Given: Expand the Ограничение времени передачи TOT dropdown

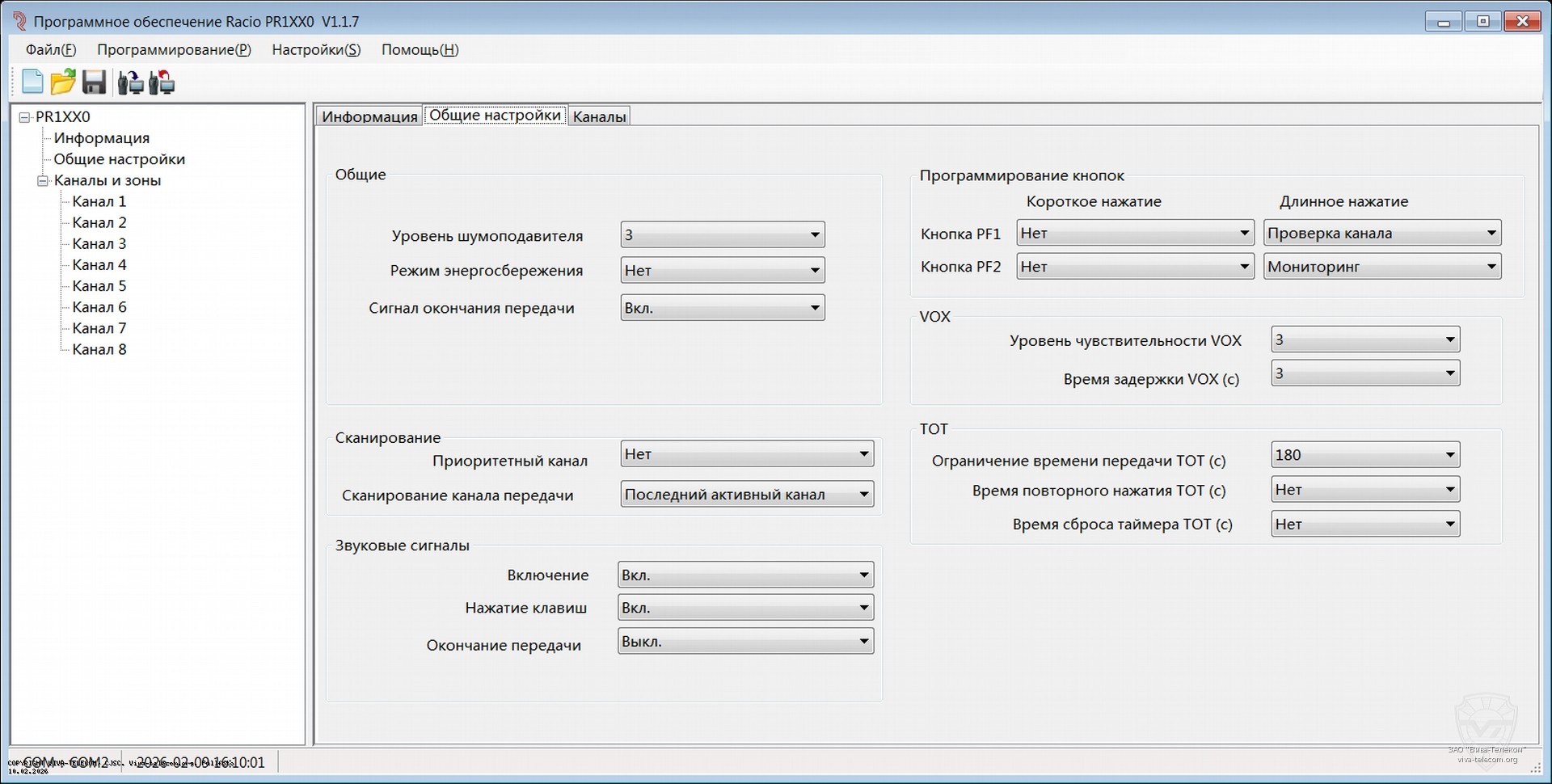Looking at the screenshot, I should click(1364, 455).
